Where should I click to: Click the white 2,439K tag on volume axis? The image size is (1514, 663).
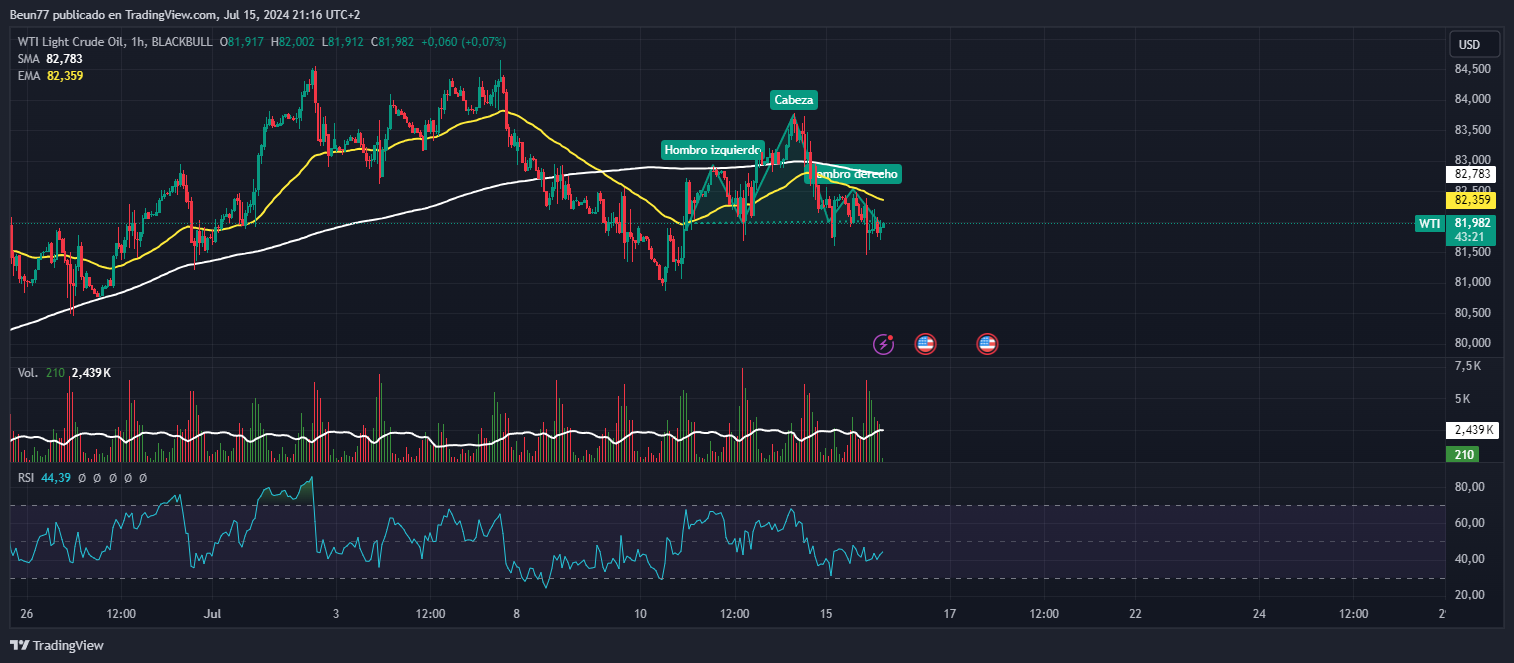pos(1471,430)
